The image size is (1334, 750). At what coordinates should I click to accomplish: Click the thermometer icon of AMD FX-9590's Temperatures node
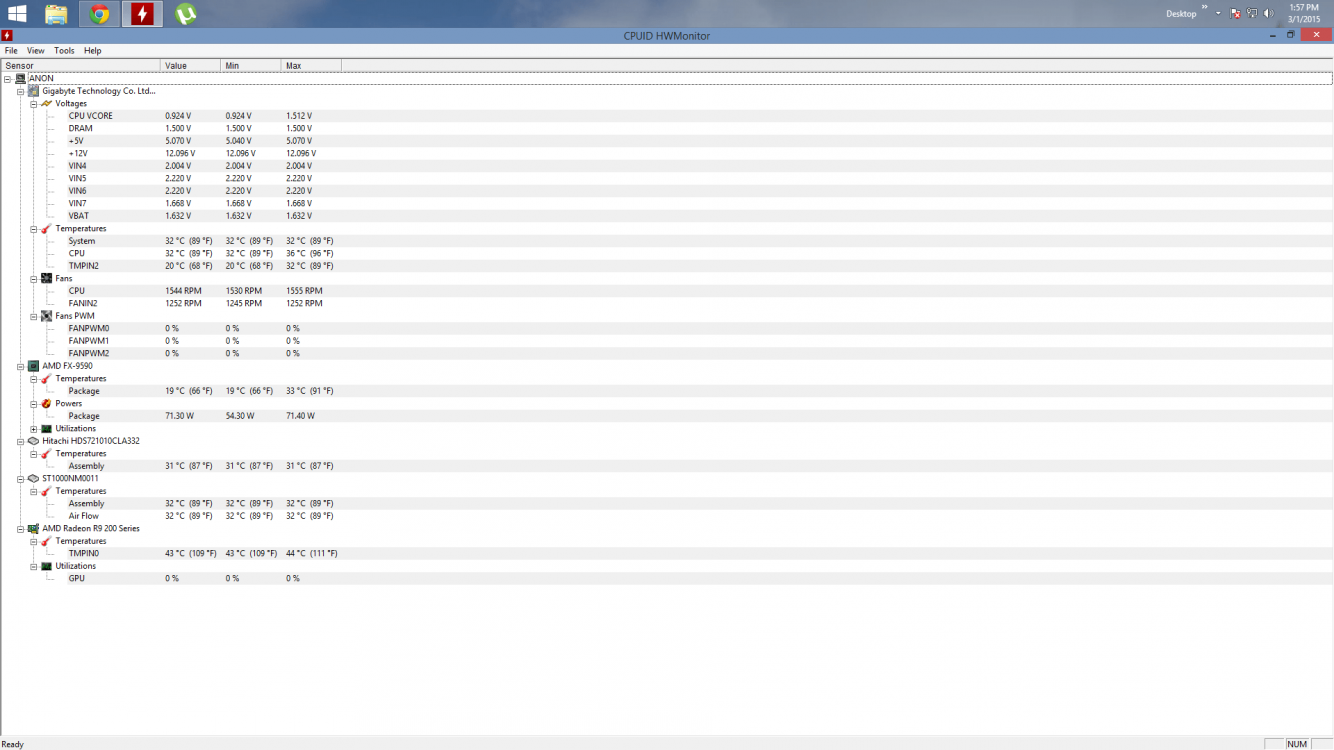point(46,378)
